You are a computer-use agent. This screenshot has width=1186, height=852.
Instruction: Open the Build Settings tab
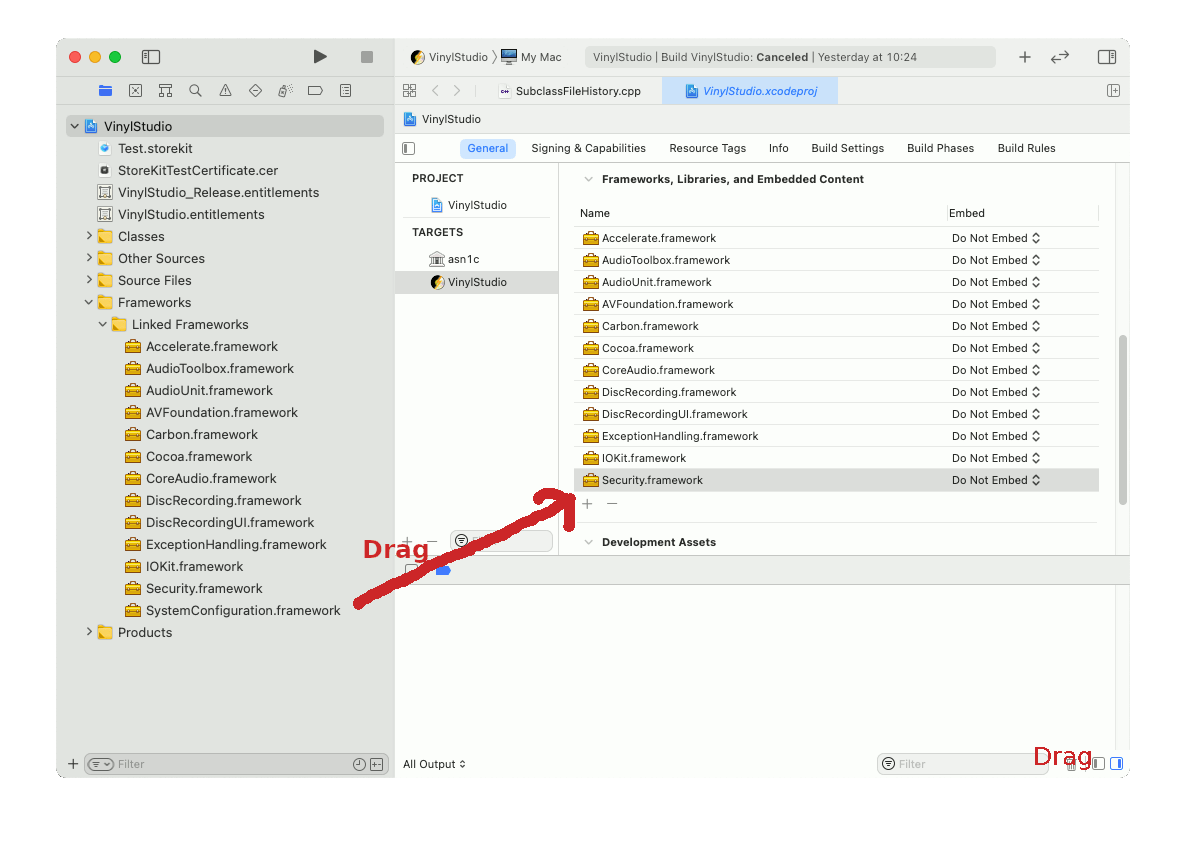point(847,148)
